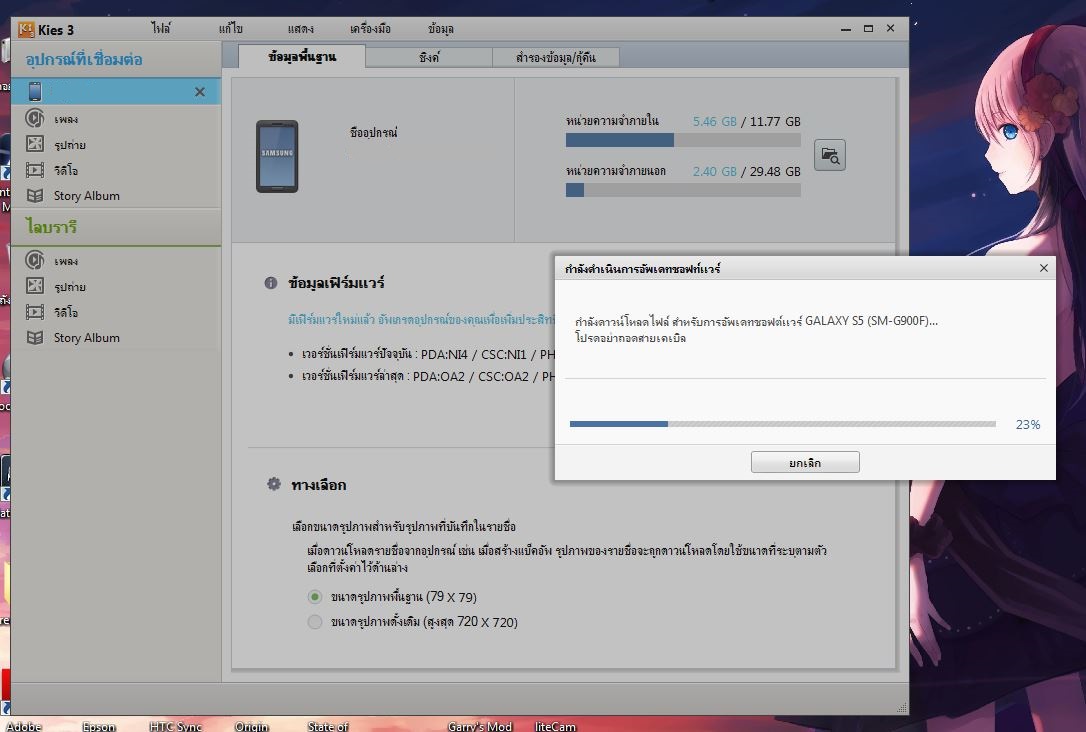The width and height of the screenshot is (1086, 732).
Task: Open library เพลง icon
Action: click(x=35, y=260)
